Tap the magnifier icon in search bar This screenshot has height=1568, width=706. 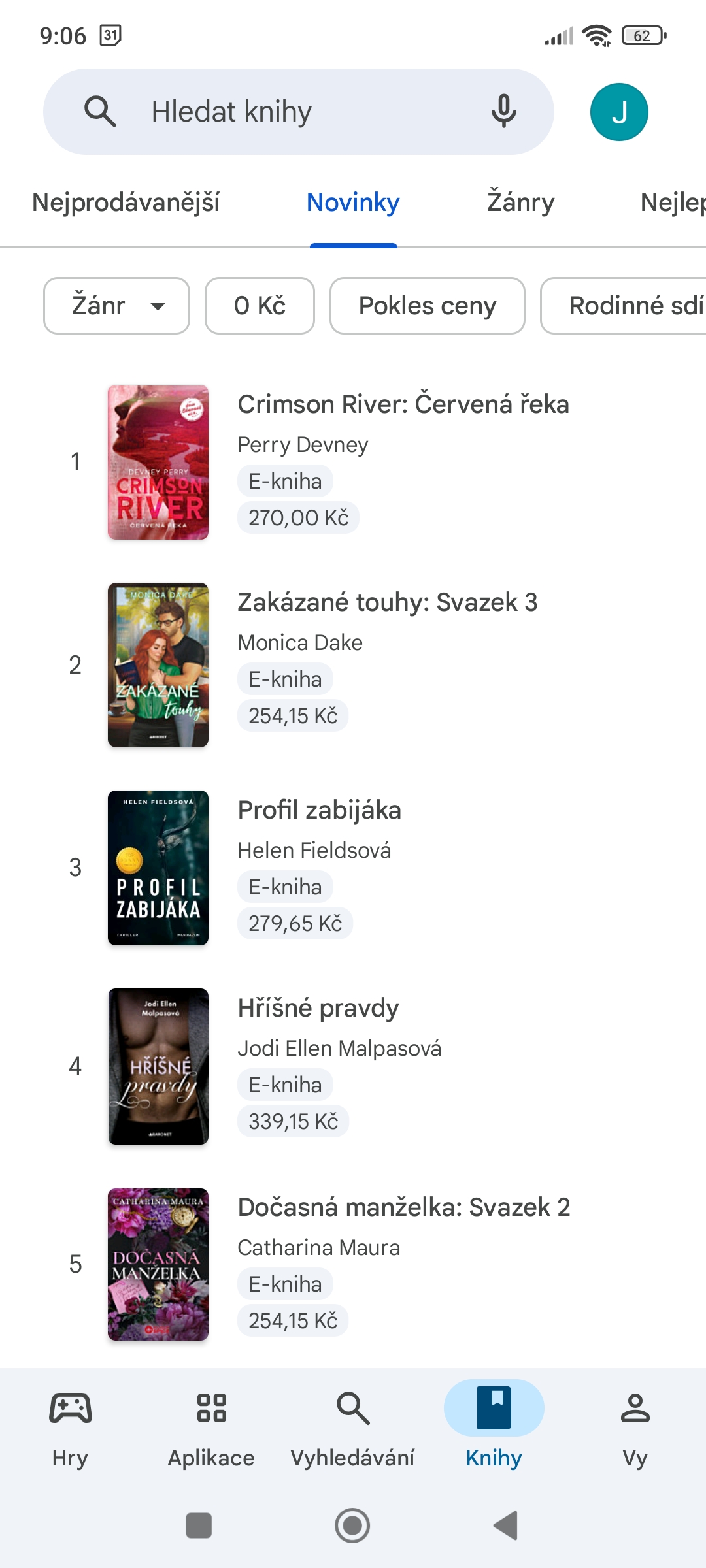(x=100, y=111)
